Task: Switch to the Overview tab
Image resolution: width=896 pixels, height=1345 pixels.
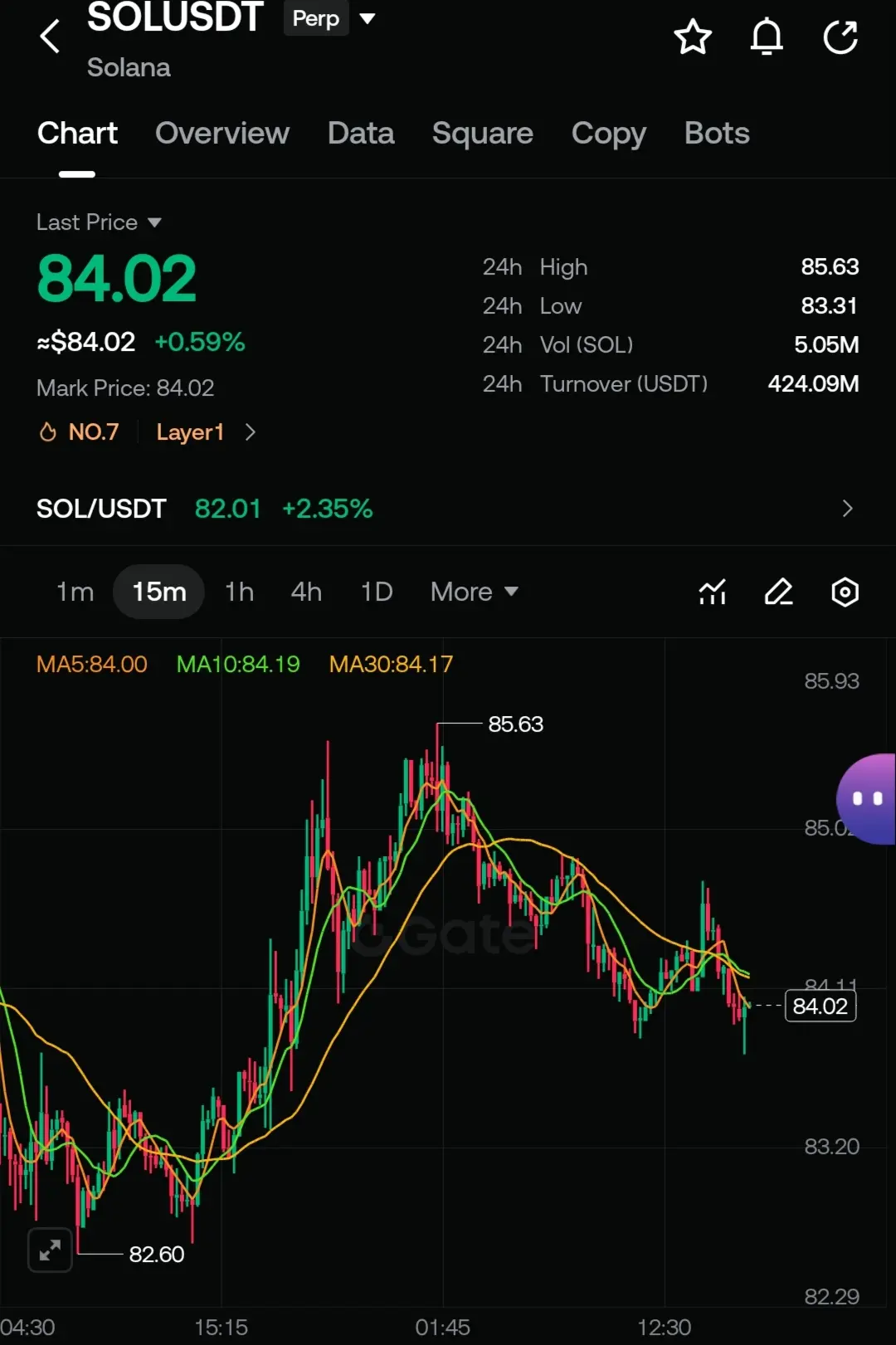Action: [x=222, y=134]
